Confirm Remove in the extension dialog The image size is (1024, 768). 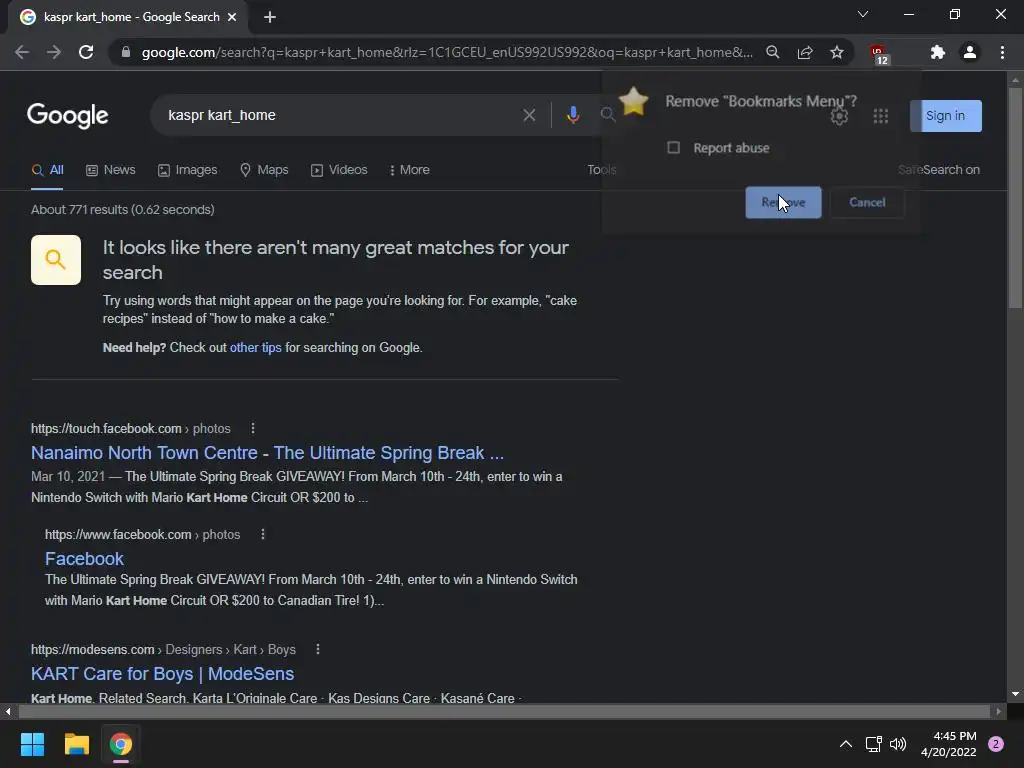(783, 202)
